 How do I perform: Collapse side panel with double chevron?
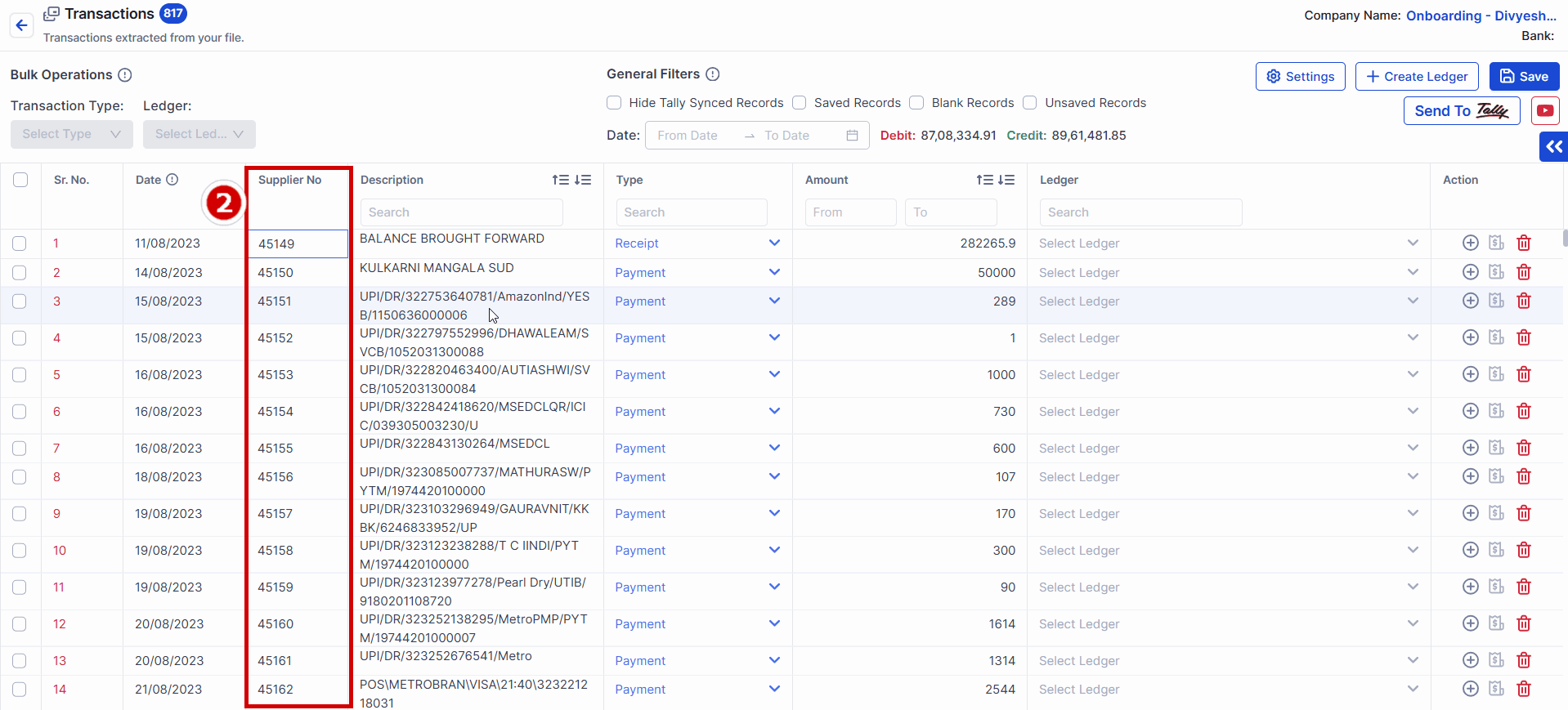click(x=1554, y=147)
